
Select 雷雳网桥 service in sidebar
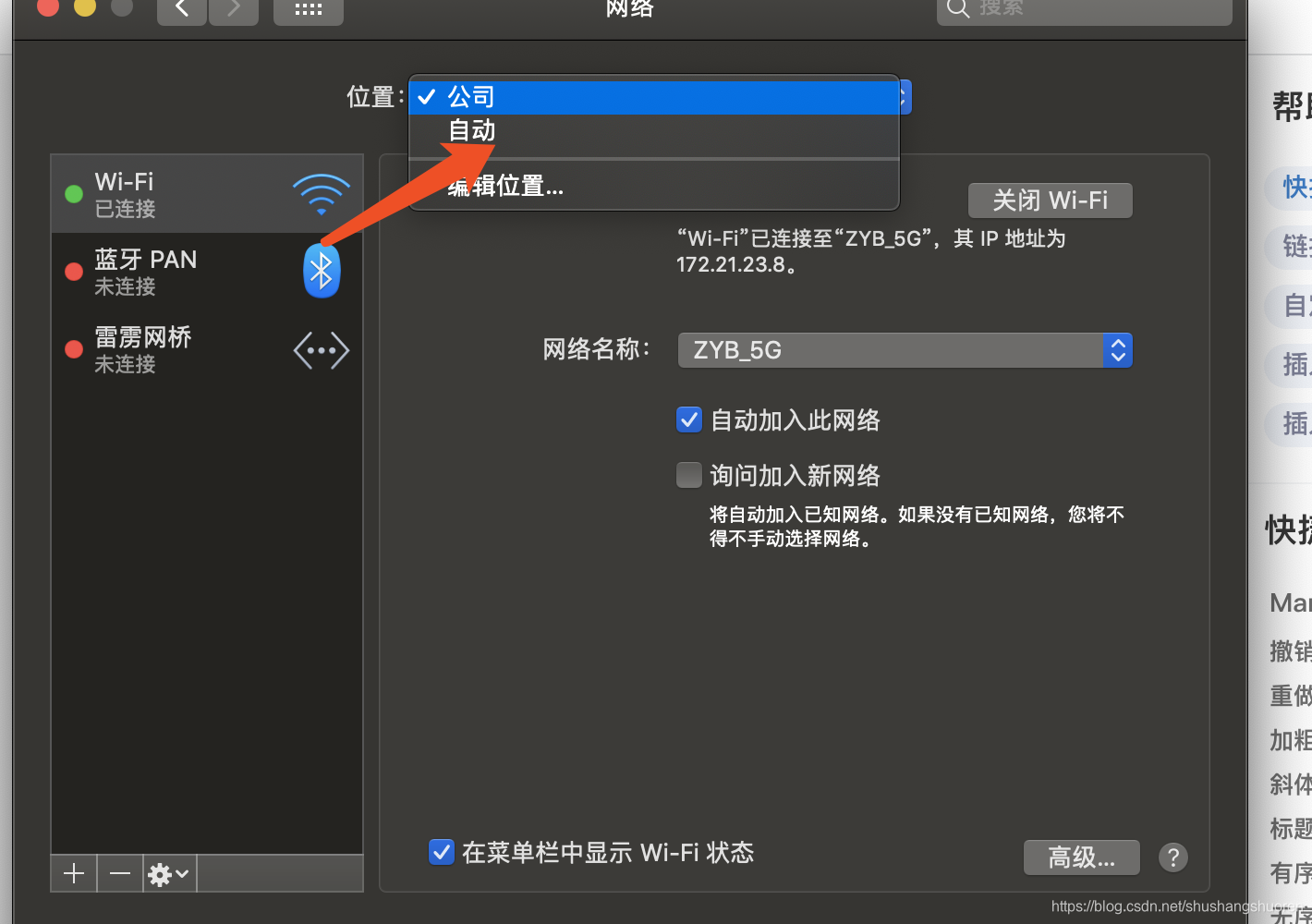coord(207,349)
